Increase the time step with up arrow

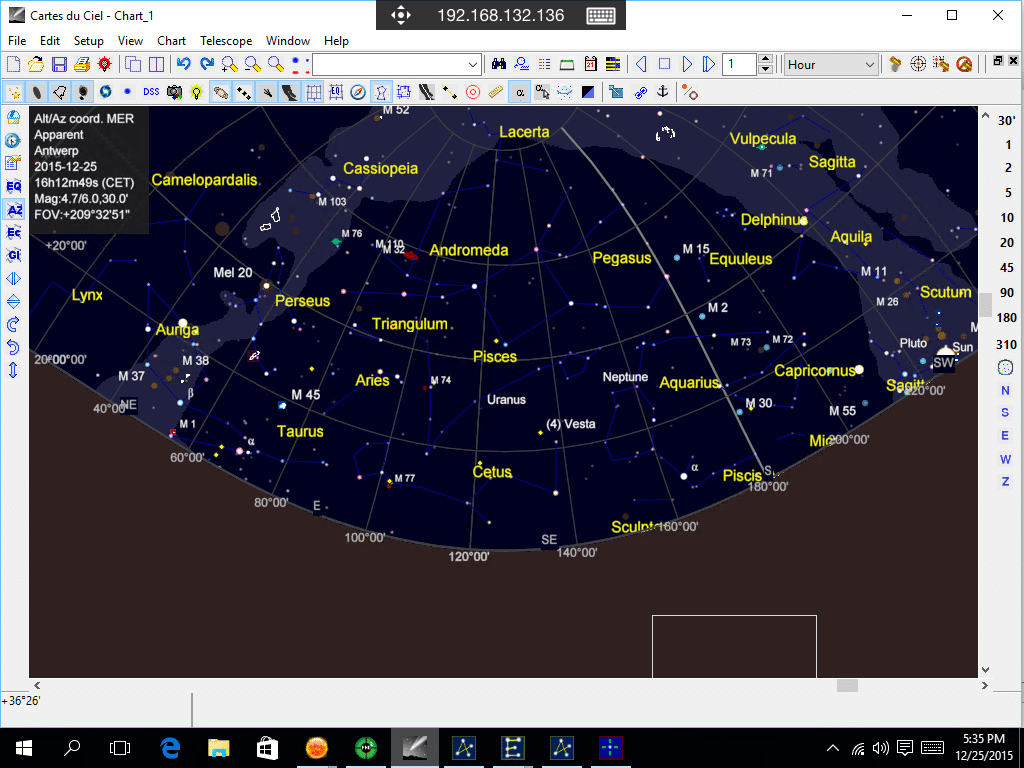[766, 59]
